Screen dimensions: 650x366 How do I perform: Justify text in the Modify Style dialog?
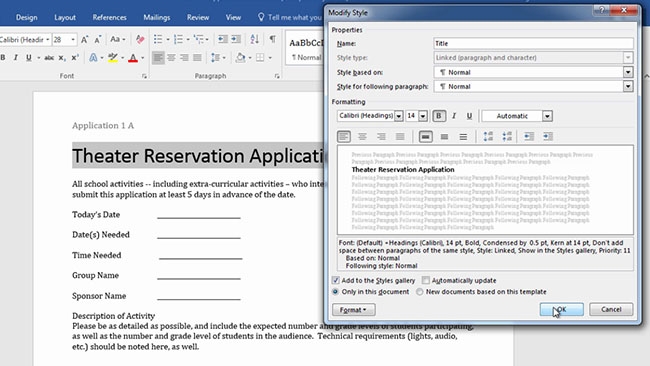click(x=400, y=136)
